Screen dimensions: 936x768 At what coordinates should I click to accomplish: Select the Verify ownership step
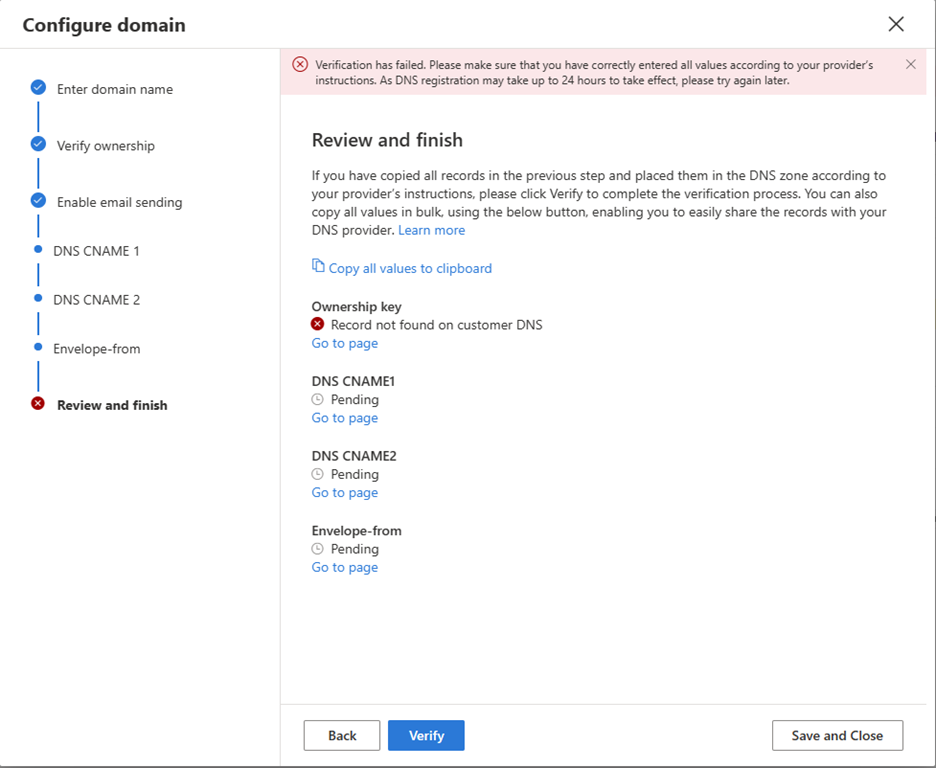105,146
